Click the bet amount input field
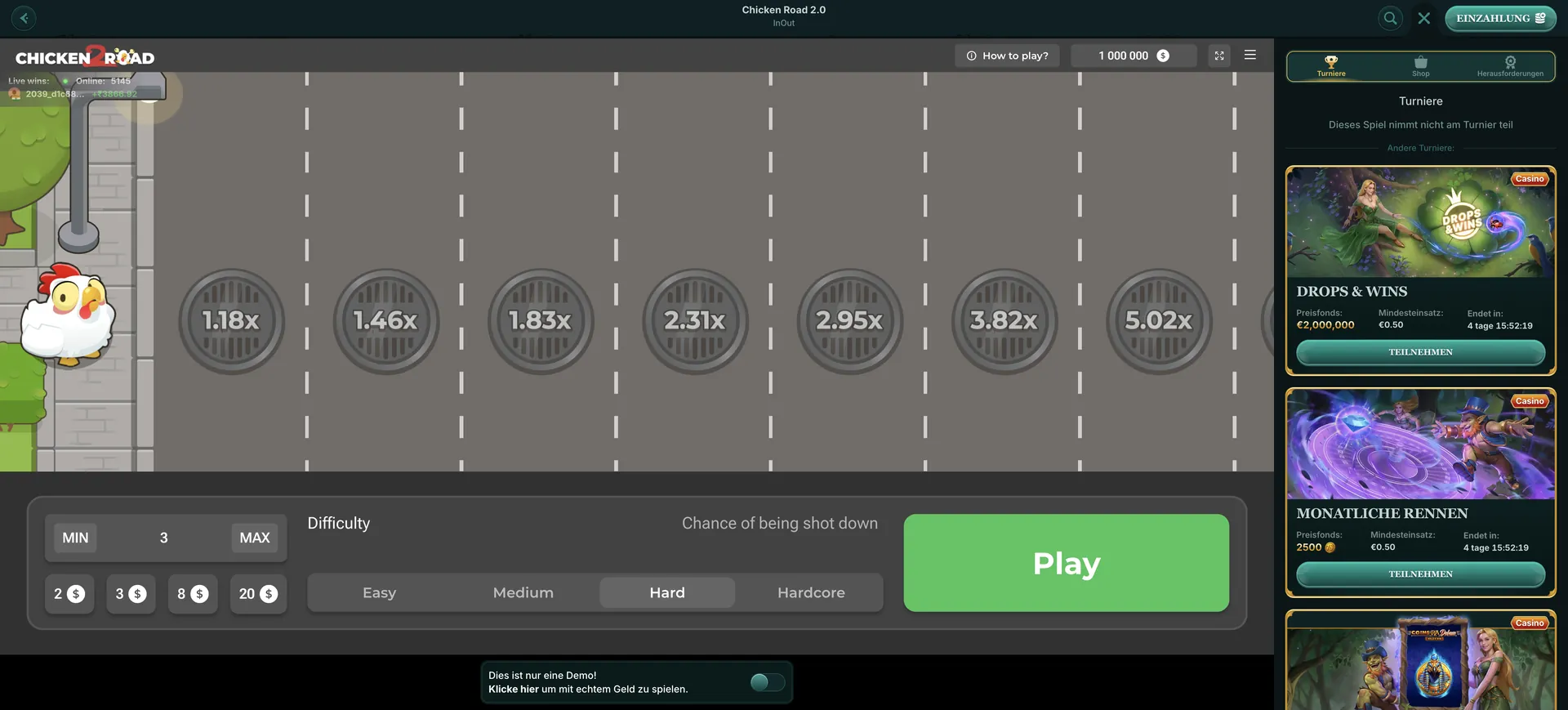The width and height of the screenshot is (1568, 710). (164, 538)
